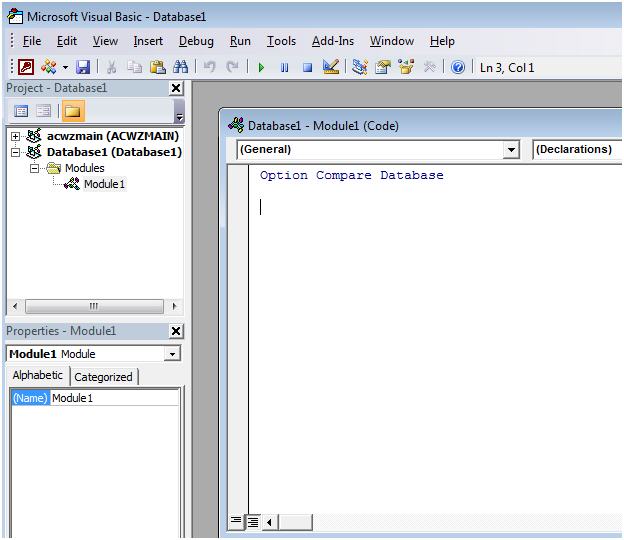Viewport: 624px width, 540px height.
Task: Open the Properties Window toolbar icon
Action: [383, 67]
